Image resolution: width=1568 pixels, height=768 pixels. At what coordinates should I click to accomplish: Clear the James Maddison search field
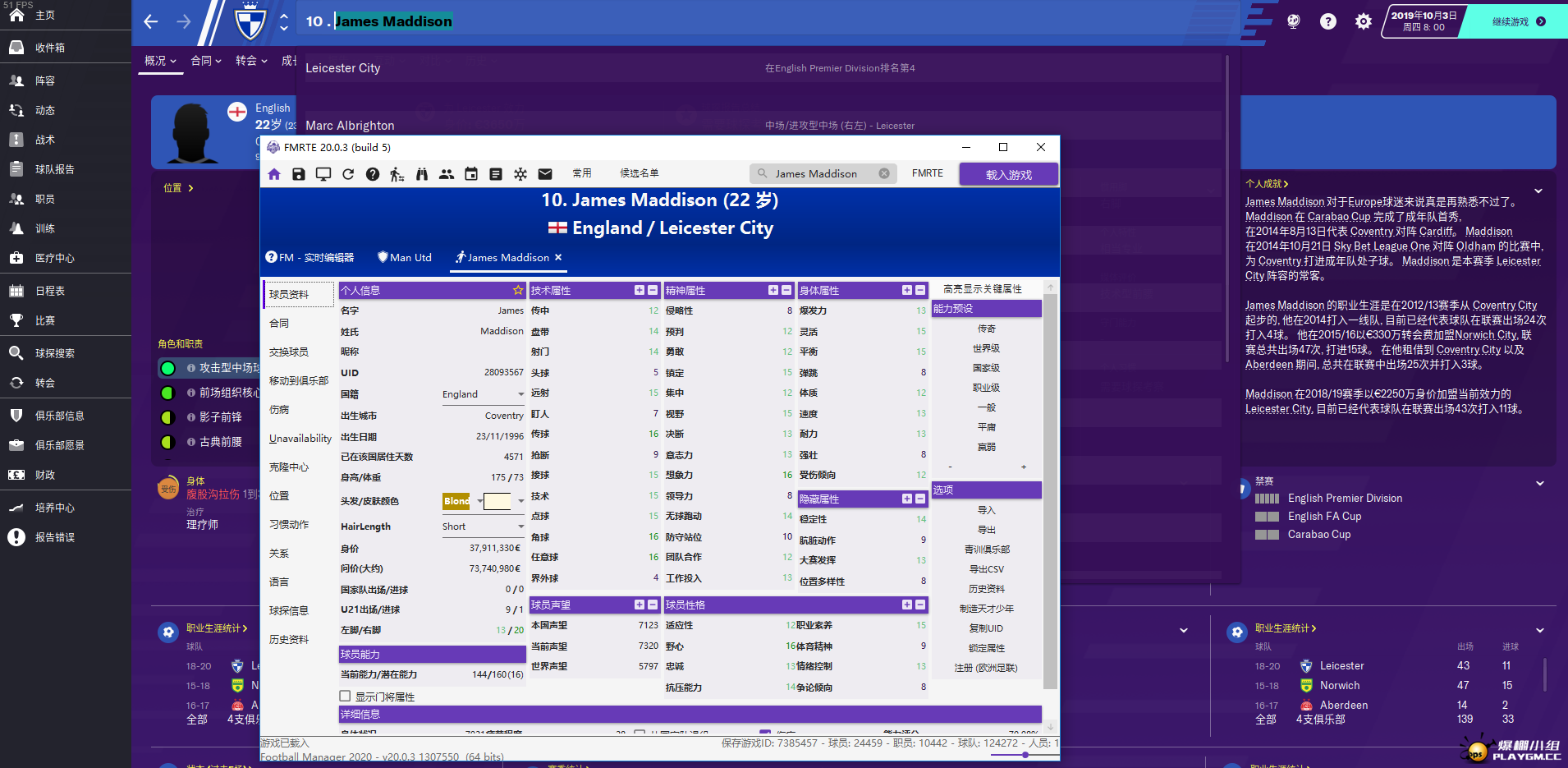pyautogui.click(x=884, y=173)
